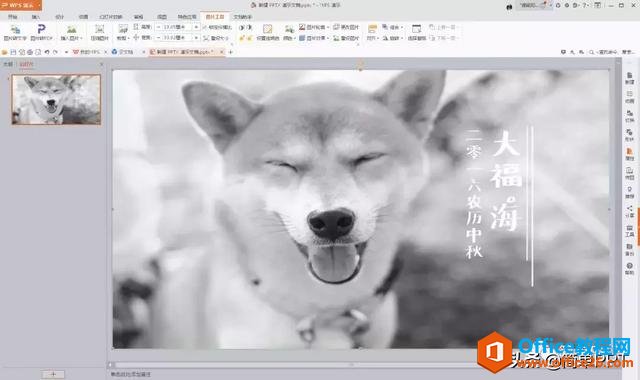Open the Insert Picture dropdown arrow

click(x=82, y=38)
